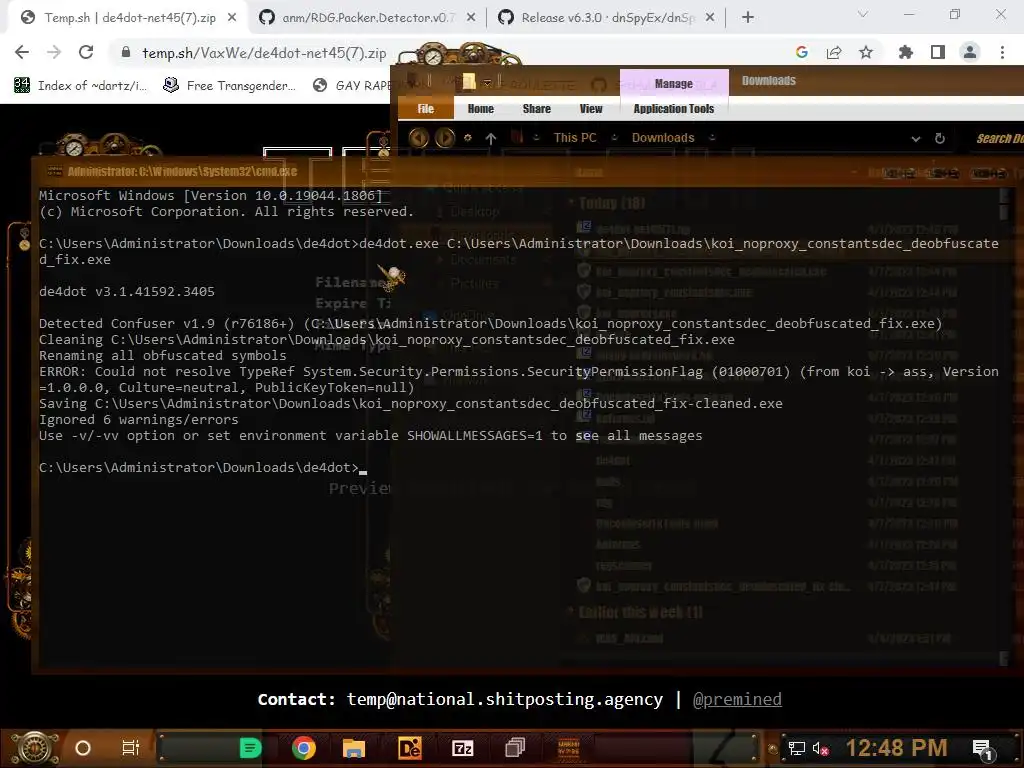Open network status tray icon
The height and width of the screenshot is (768, 1024).
click(797, 748)
